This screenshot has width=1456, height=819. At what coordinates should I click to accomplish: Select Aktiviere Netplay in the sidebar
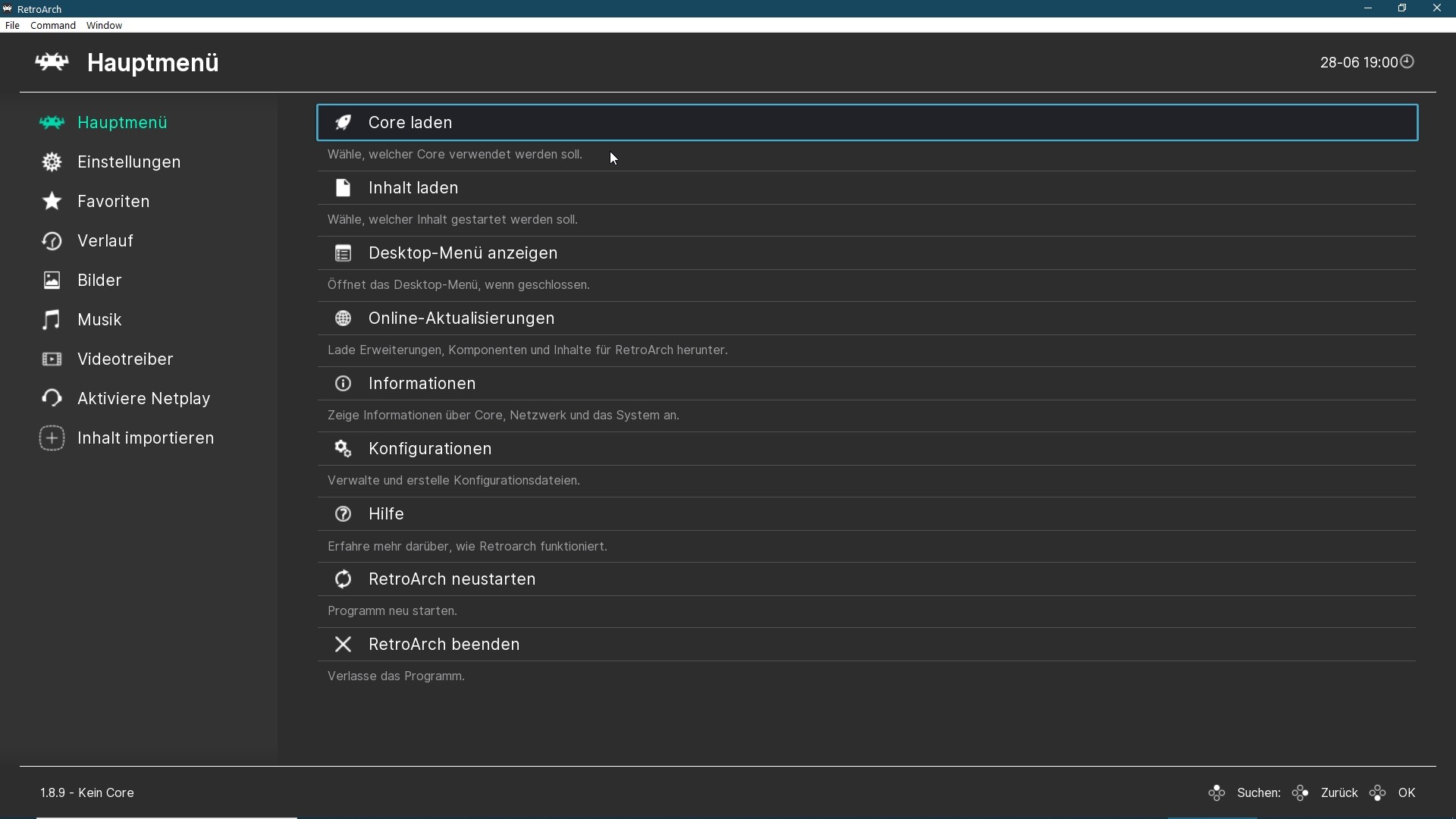pyautogui.click(x=144, y=399)
